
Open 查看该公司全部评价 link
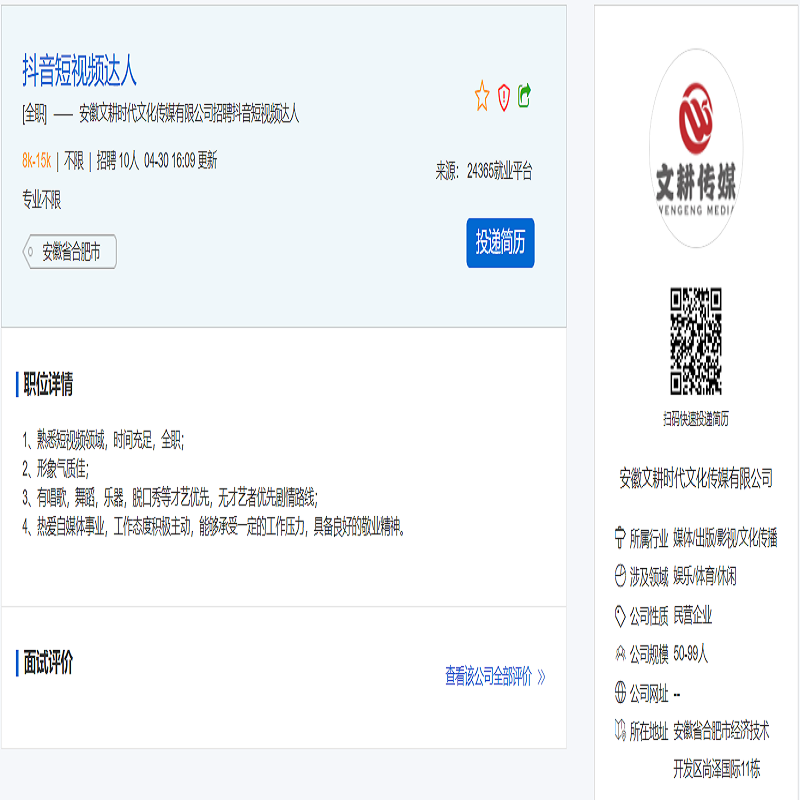click(x=488, y=677)
